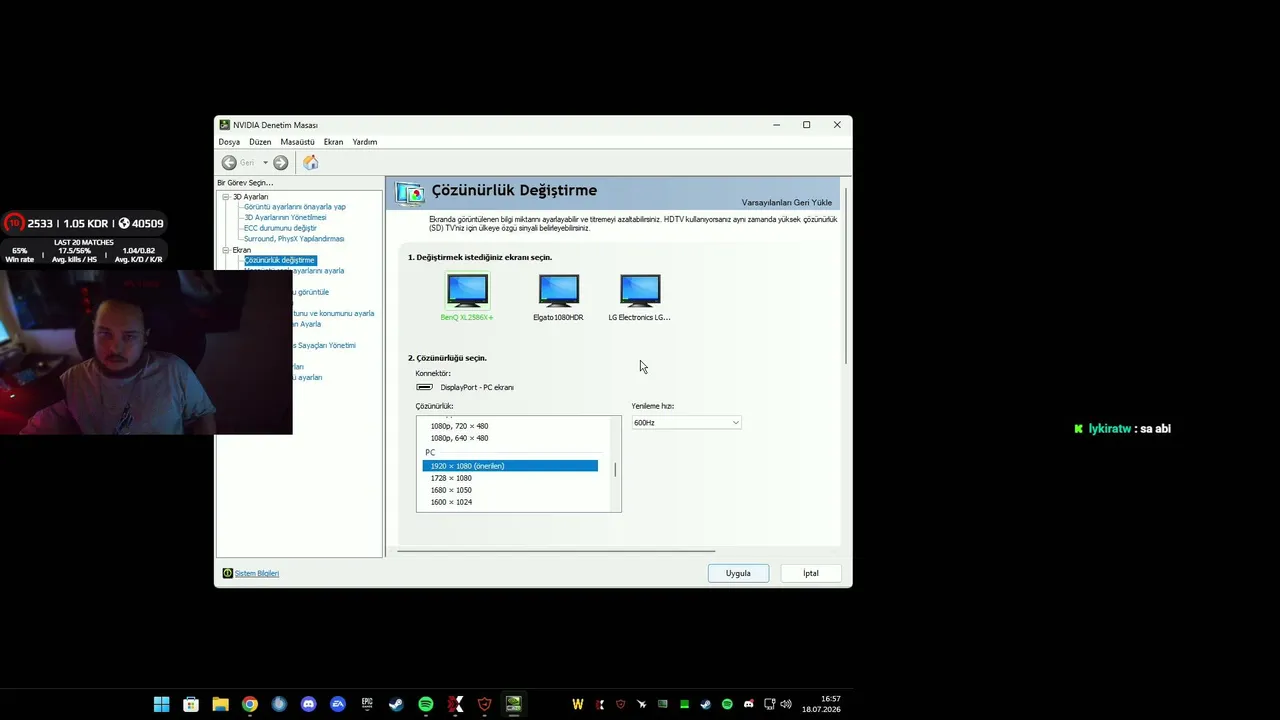1280x720 pixels.
Task: Click the Uygula button
Action: pos(738,573)
